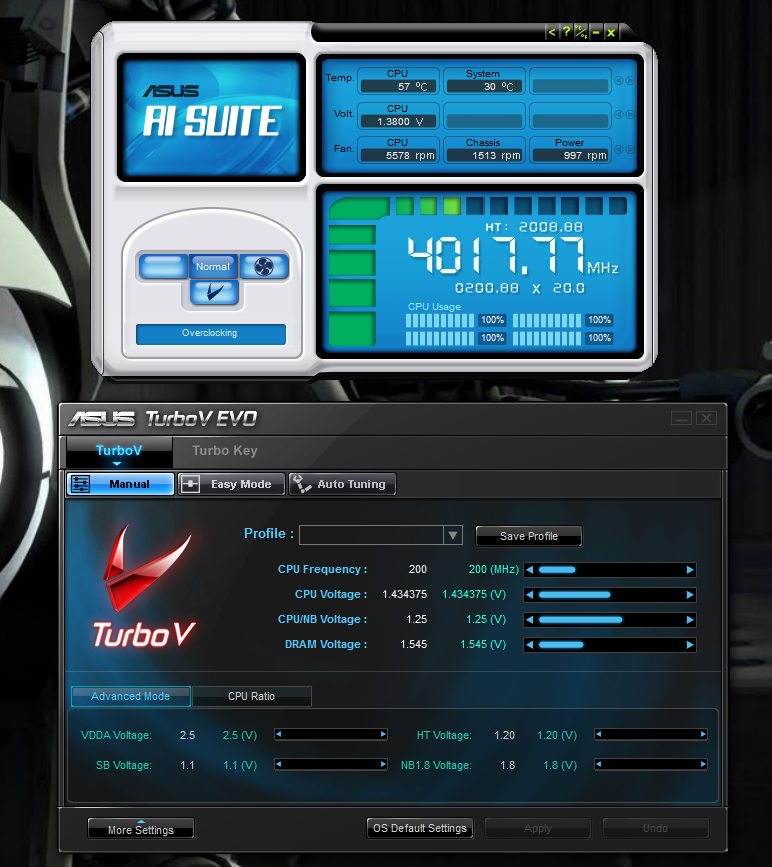Screen dimensions: 772x867
Task: Click the Manual mode sliders icon
Action: coord(81,484)
